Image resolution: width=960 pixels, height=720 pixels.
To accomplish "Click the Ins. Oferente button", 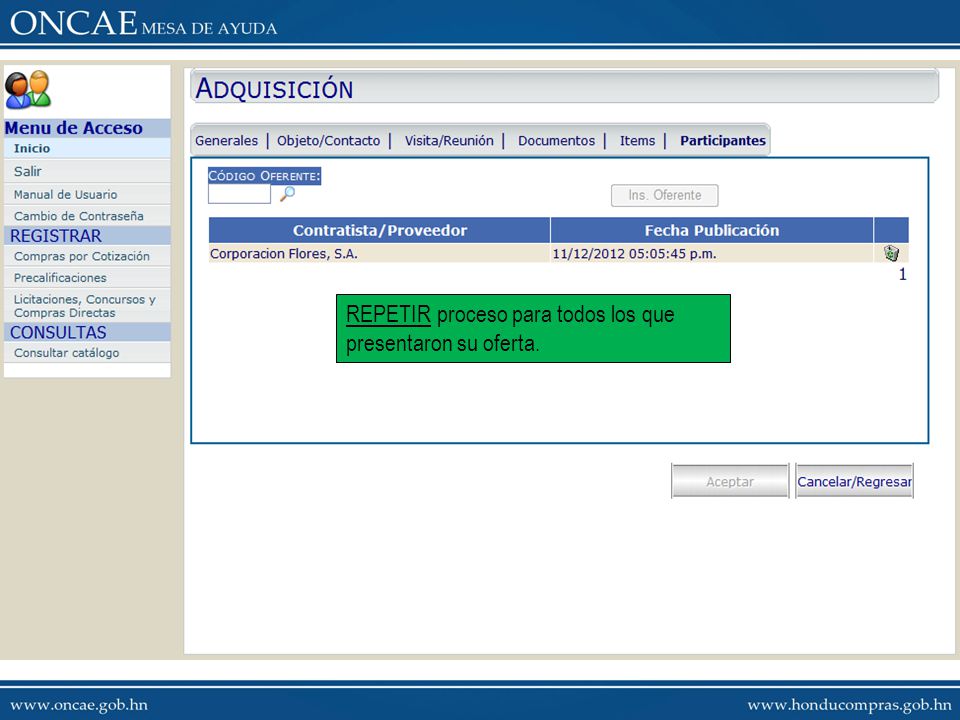I will [664, 195].
